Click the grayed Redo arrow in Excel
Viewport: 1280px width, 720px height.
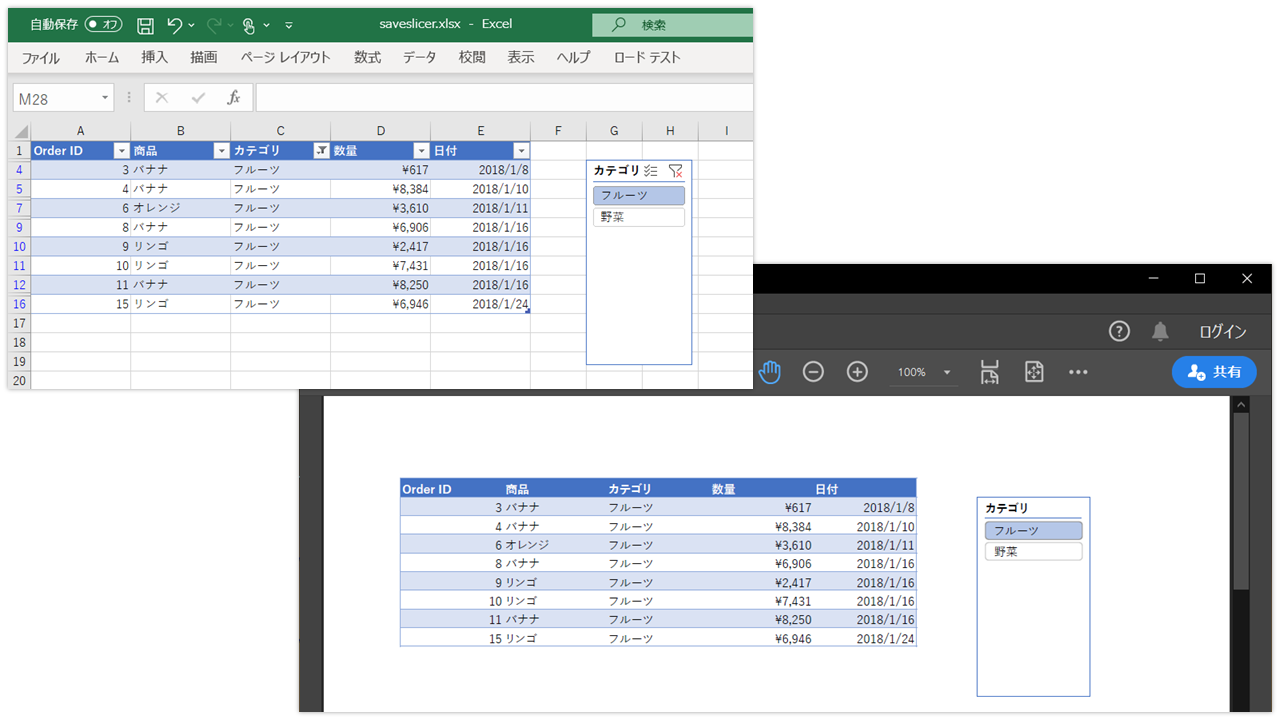point(213,25)
